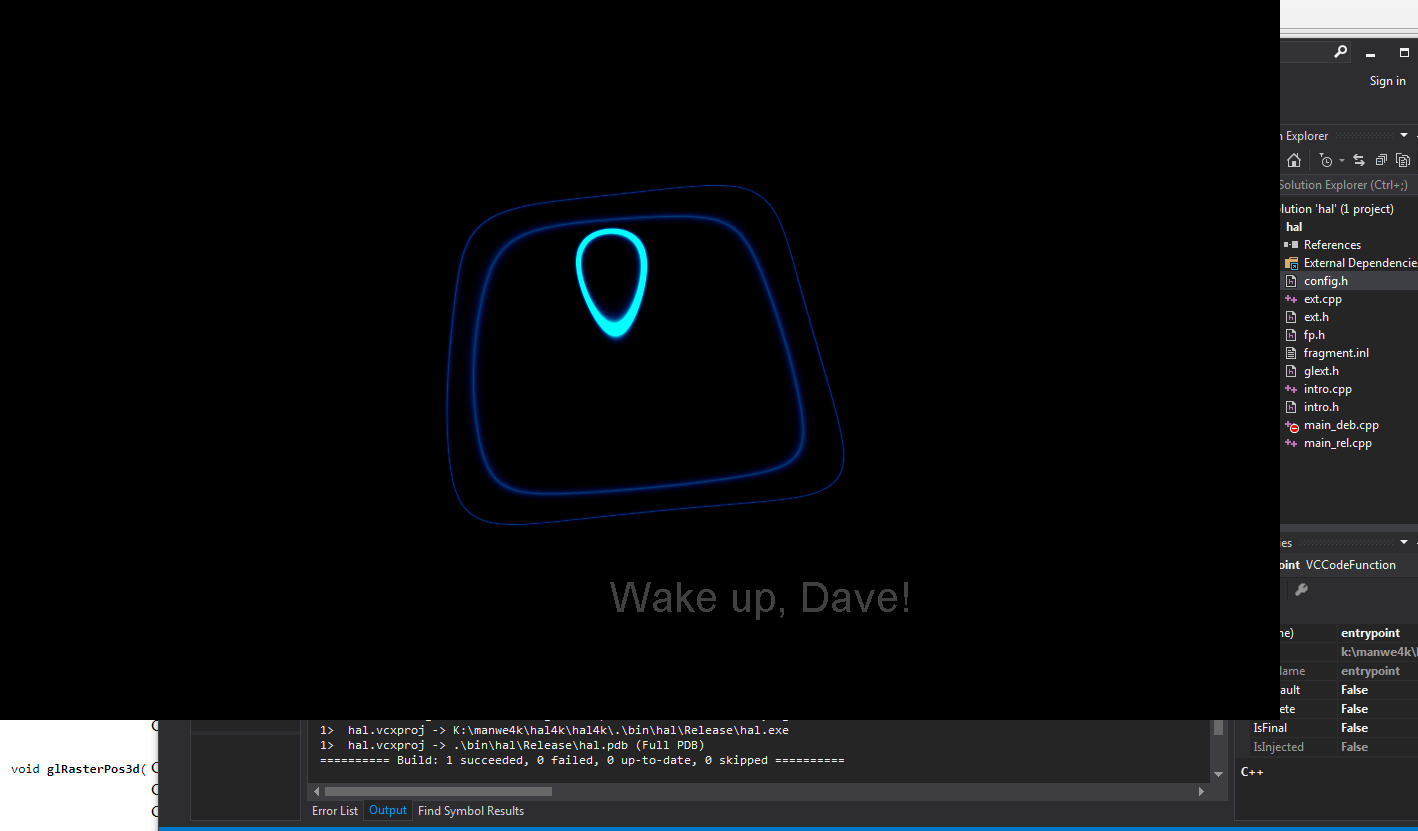Minimize the Visual Studio window
The image size is (1418, 831).
(x=1371, y=53)
